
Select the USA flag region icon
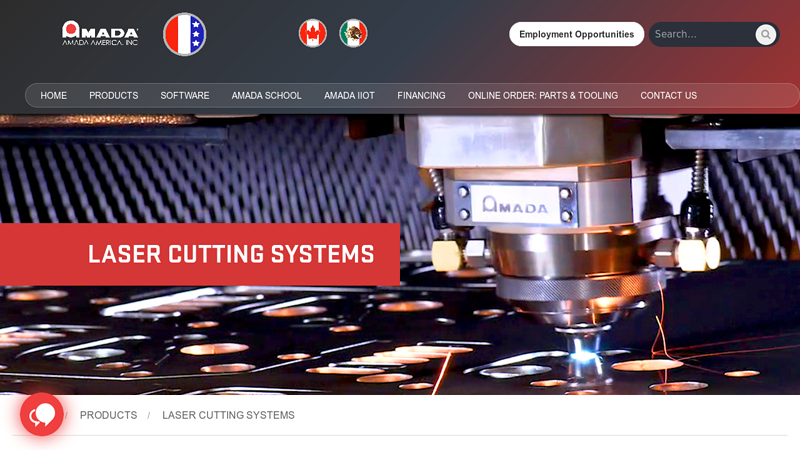click(185, 34)
